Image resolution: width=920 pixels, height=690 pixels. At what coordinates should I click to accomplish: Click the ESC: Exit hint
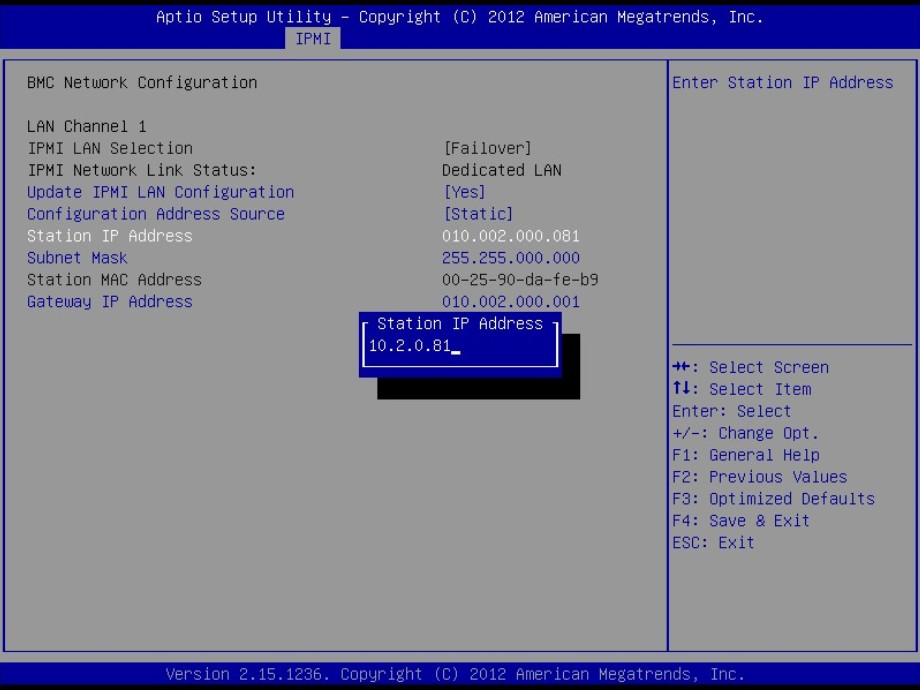point(713,543)
